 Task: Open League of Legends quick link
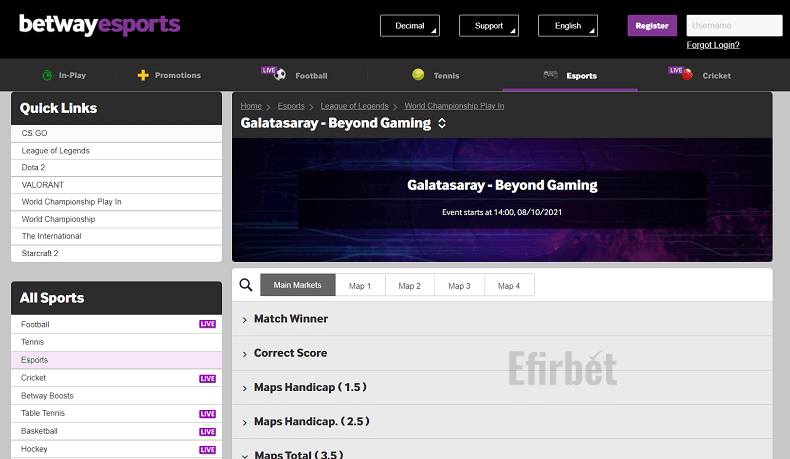point(116,151)
